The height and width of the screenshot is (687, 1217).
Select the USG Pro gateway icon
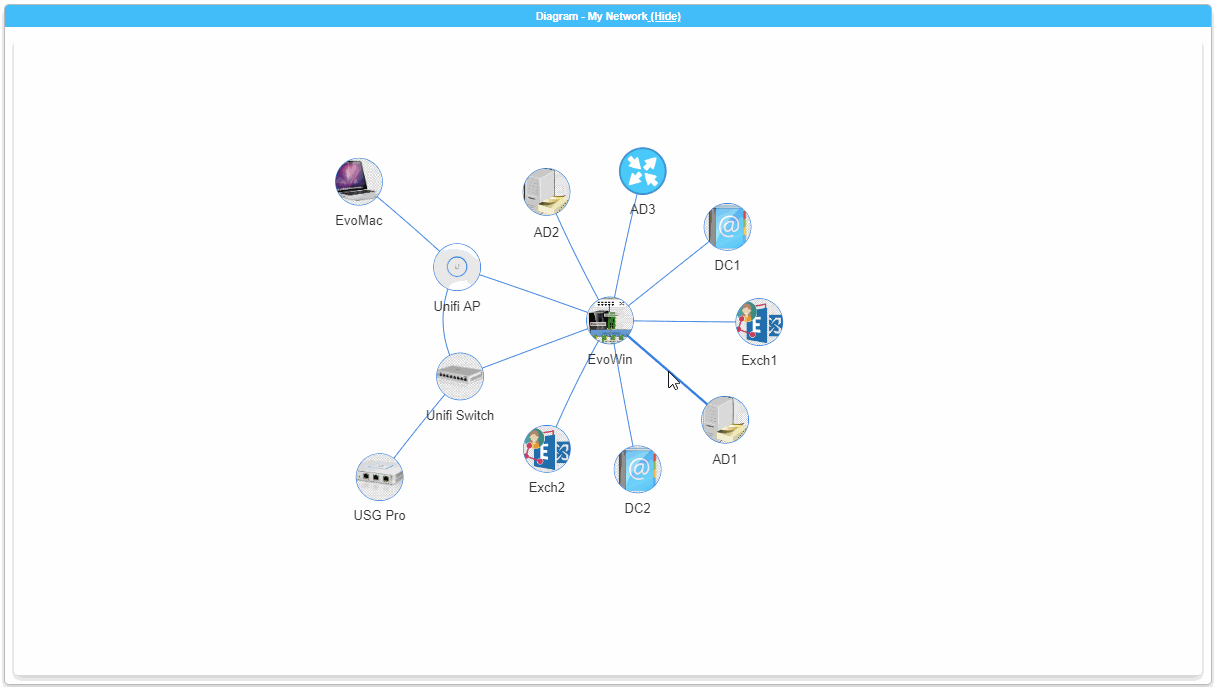pyautogui.click(x=378, y=476)
